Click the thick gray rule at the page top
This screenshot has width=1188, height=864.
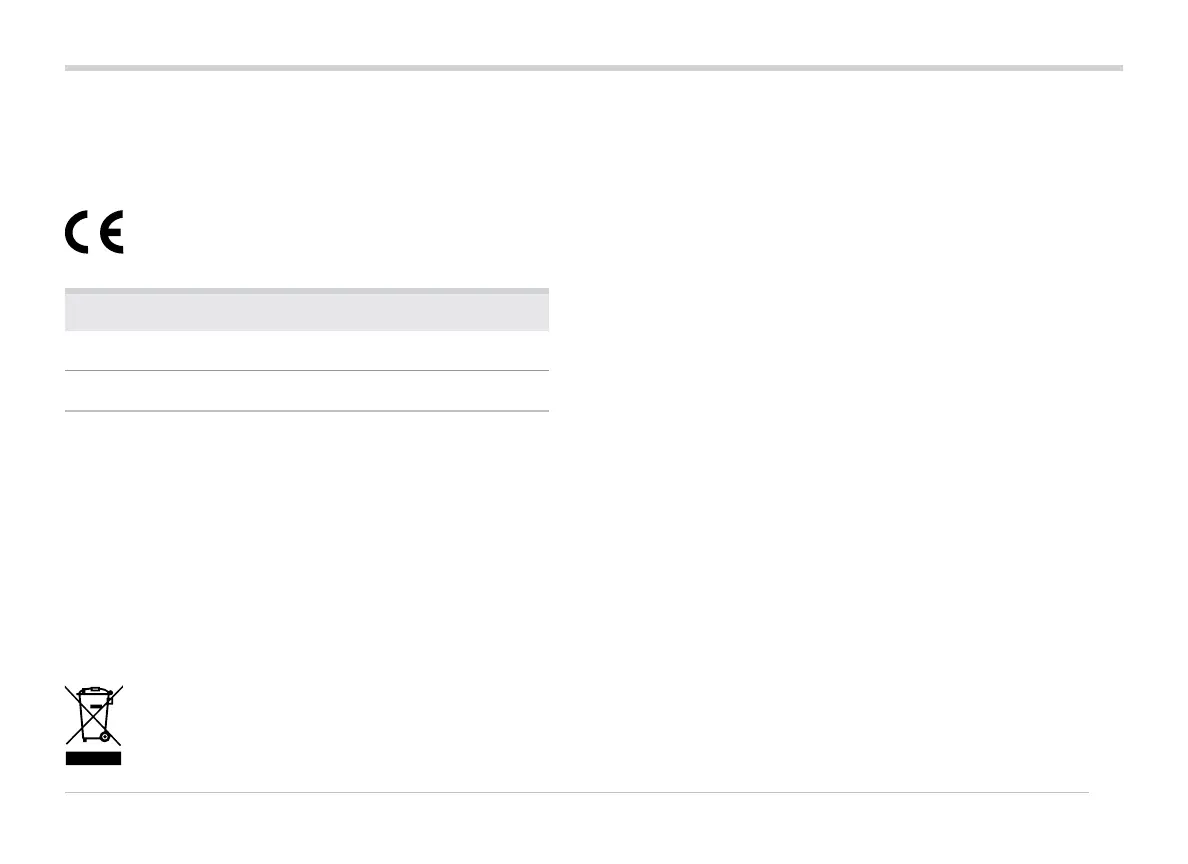coord(594,68)
